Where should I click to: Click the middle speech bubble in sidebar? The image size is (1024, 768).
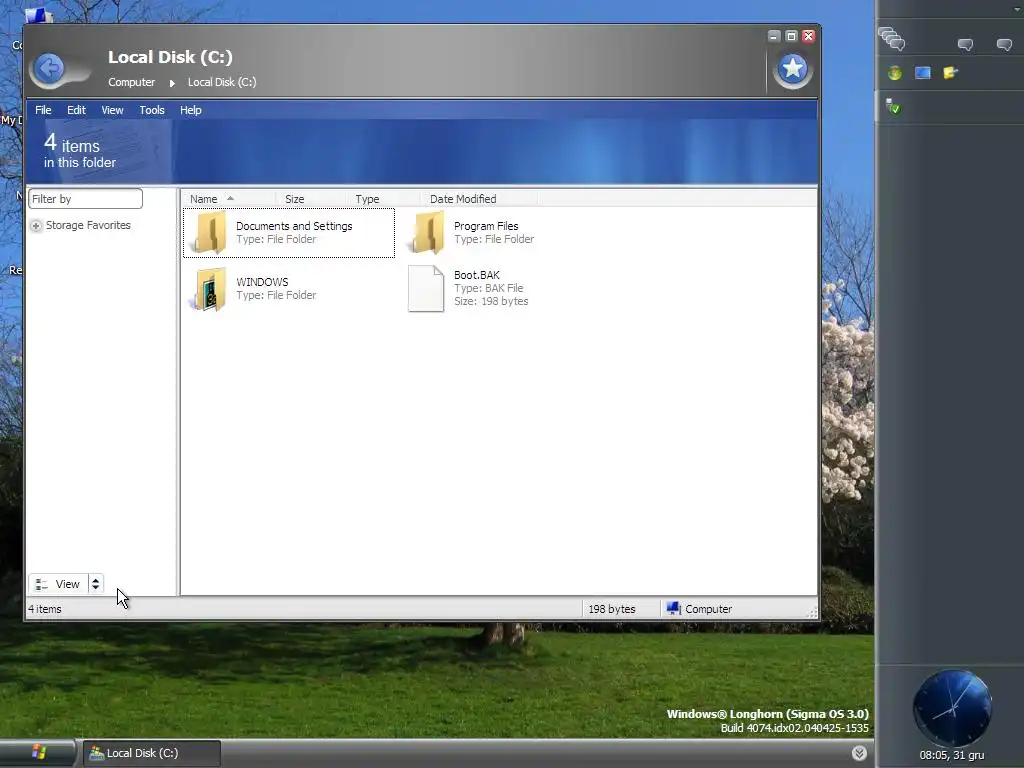[965, 44]
